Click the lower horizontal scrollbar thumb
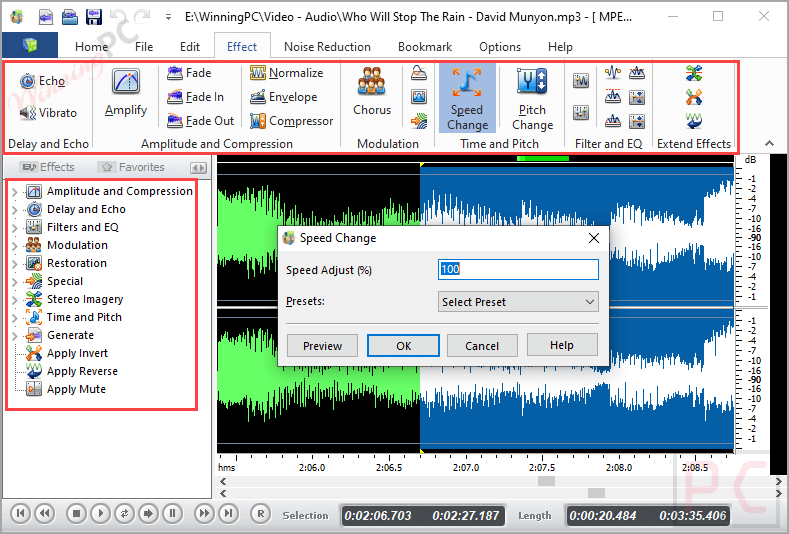The height and width of the screenshot is (534, 789). coord(596,493)
